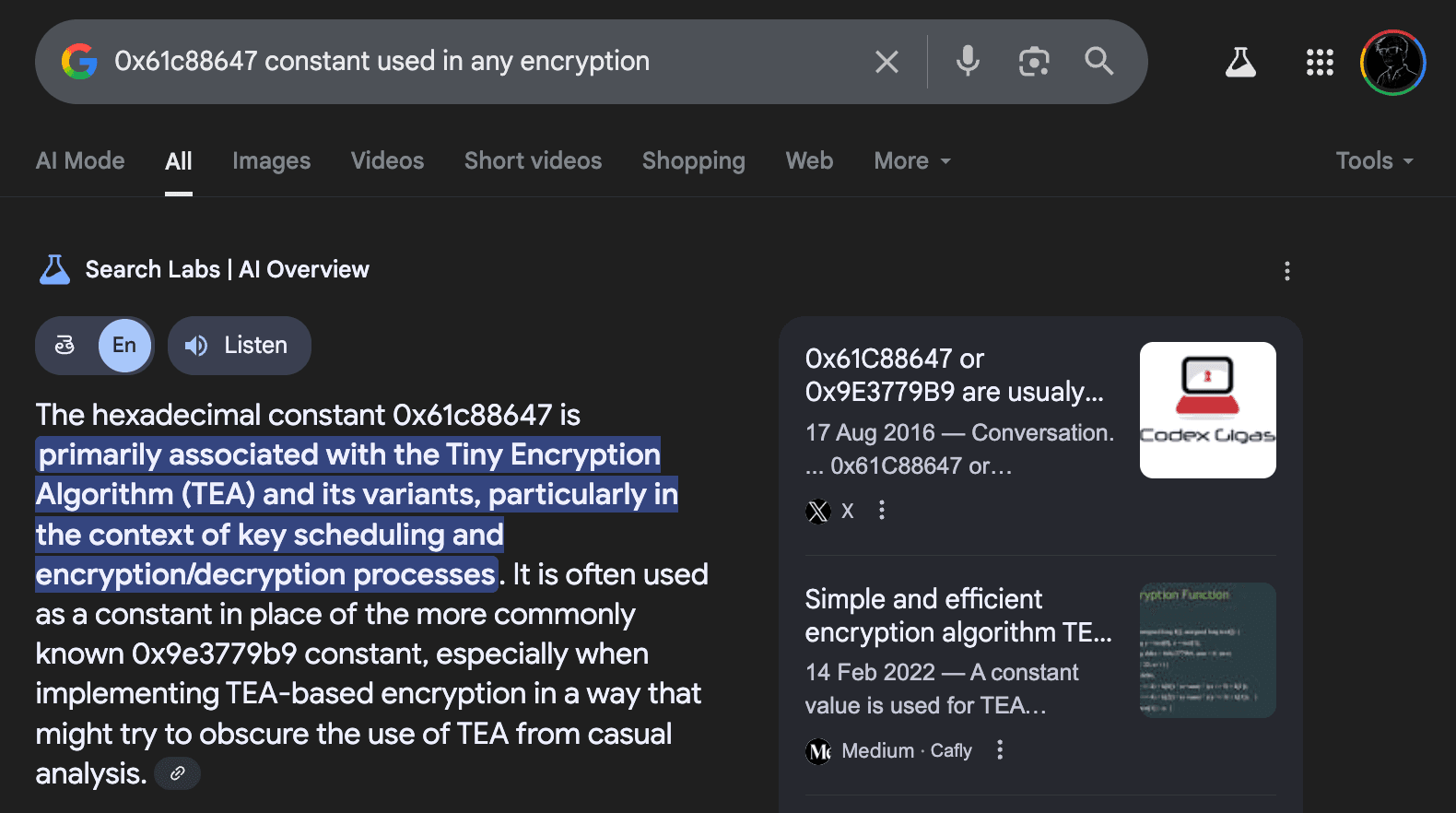Click the link chip after 'analysis.'
Viewport: 1456px width, 813px height.
[177, 773]
